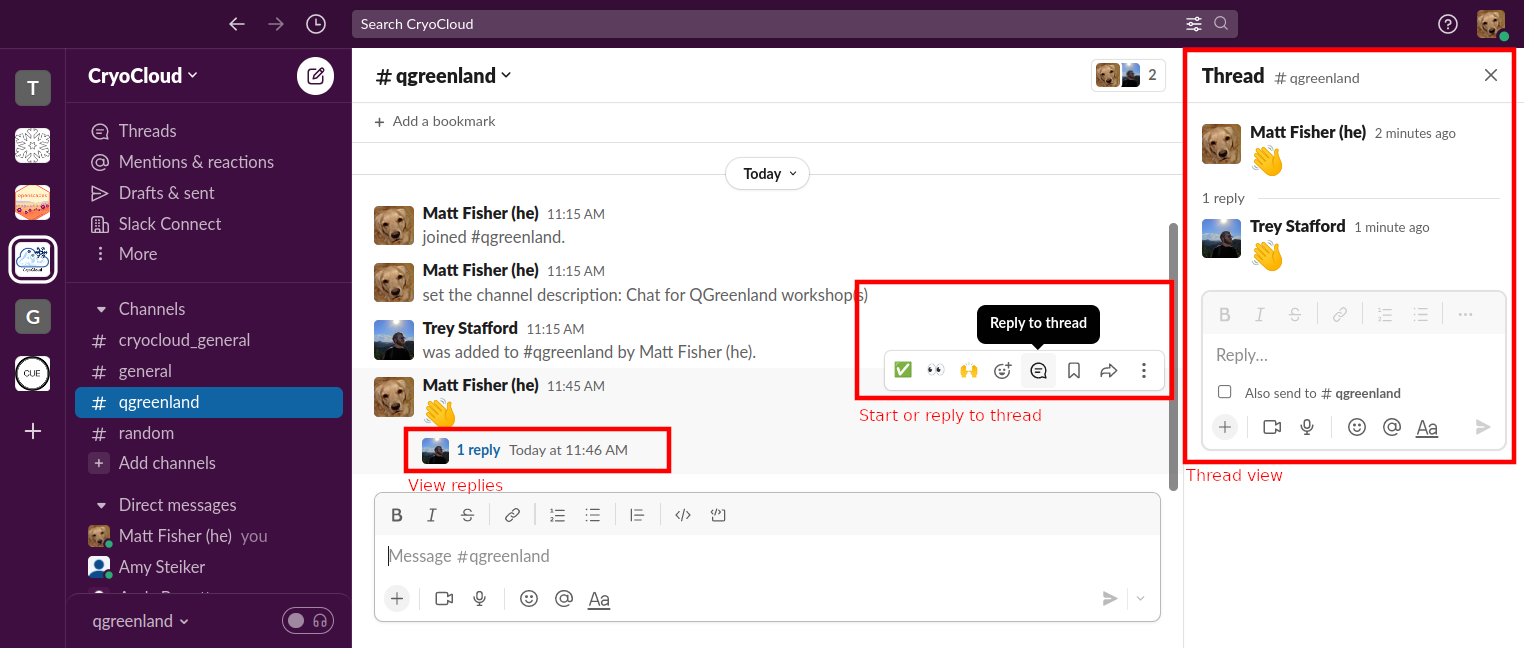1524x648 pixels.
Task: Open the history clock icon
Action: point(316,24)
